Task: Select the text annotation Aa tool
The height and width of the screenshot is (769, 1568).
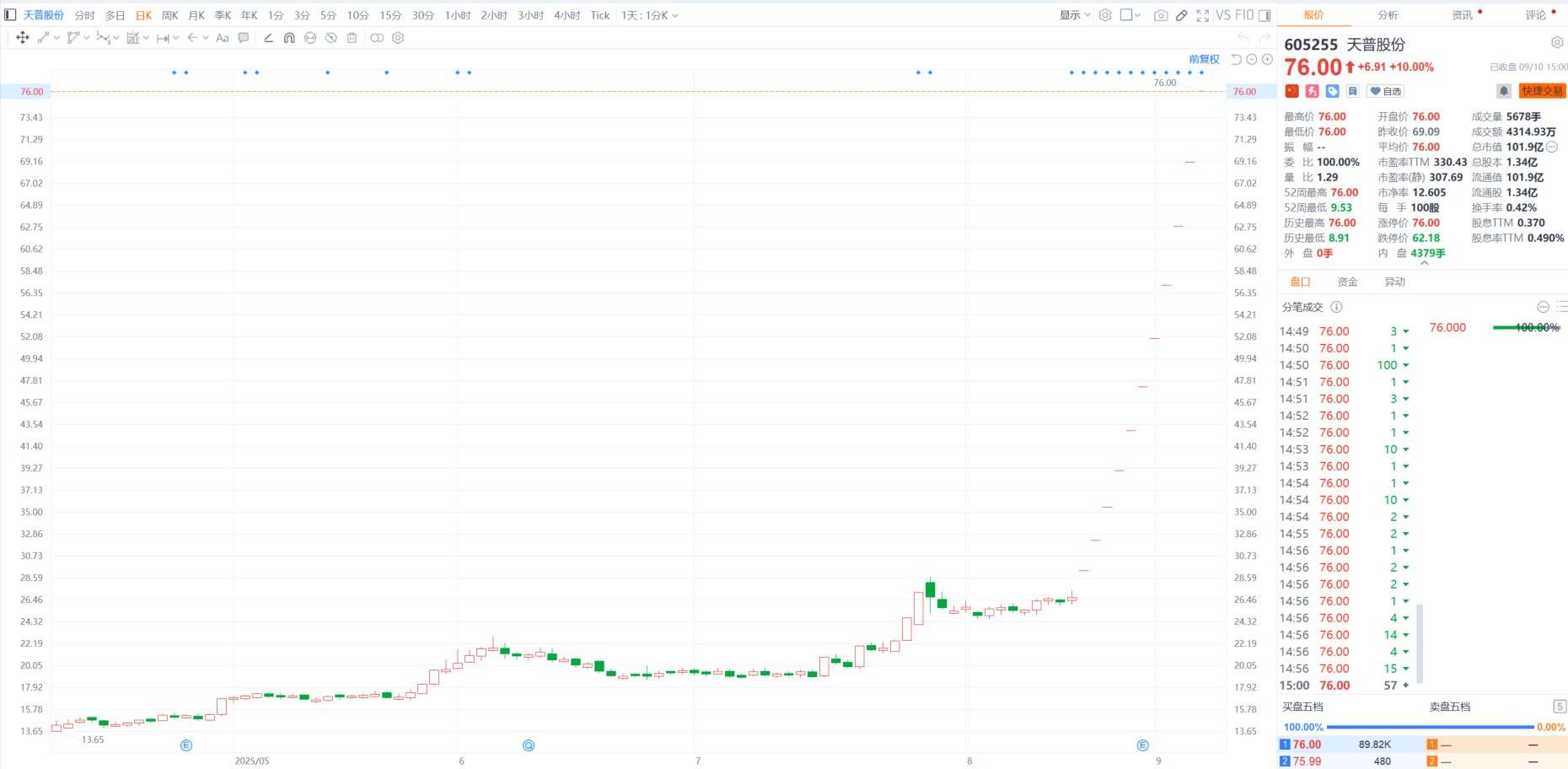Action: click(x=223, y=38)
